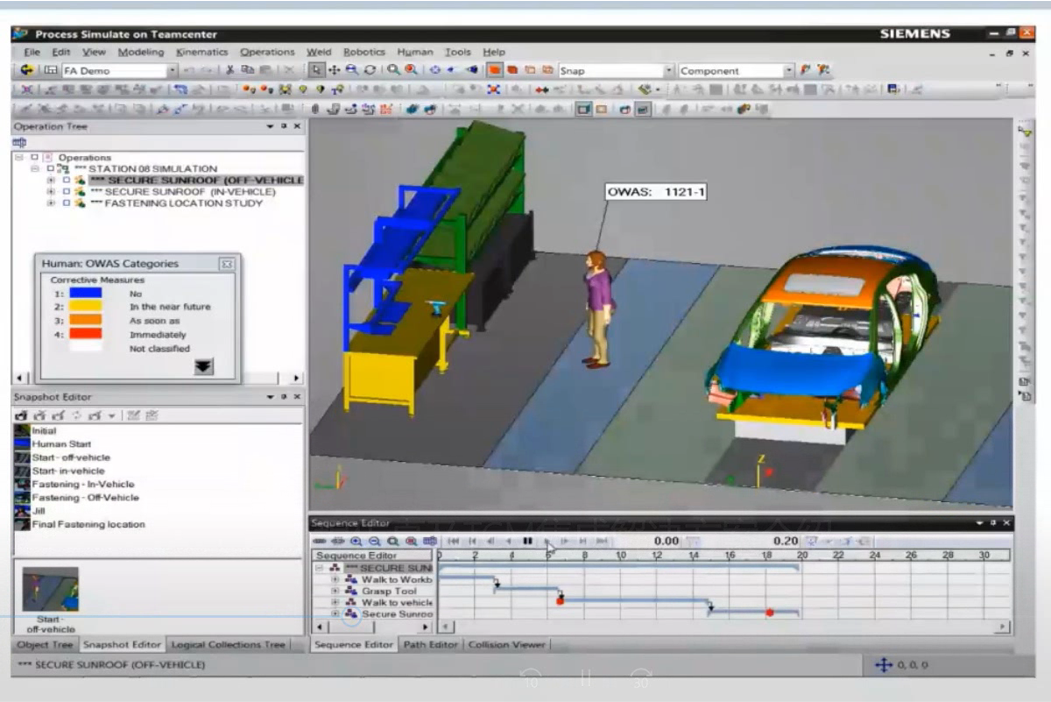Toggle checkbox for STATION 08 SIMULATION
Viewport: 1051px width, 702px height.
(50, 169)
